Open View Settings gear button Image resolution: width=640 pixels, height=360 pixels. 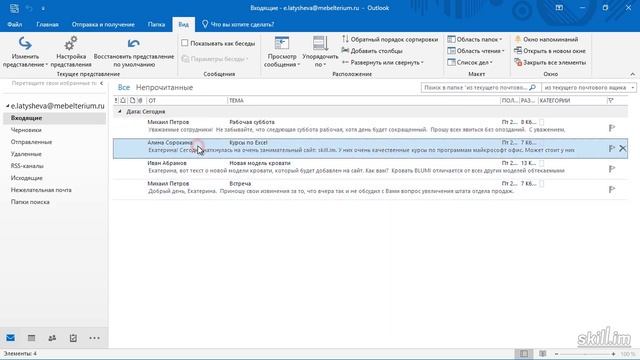coord(71,52)
